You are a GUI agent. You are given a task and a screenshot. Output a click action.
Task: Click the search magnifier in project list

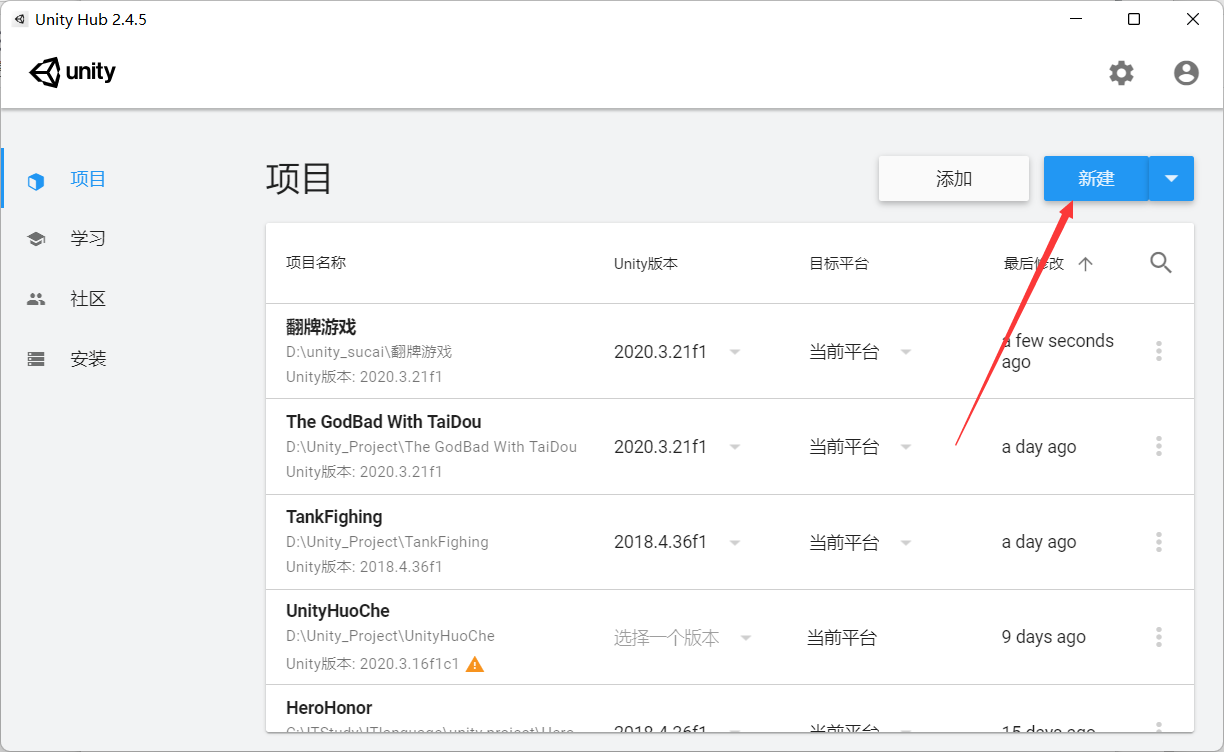click(x=1160, y=263)
